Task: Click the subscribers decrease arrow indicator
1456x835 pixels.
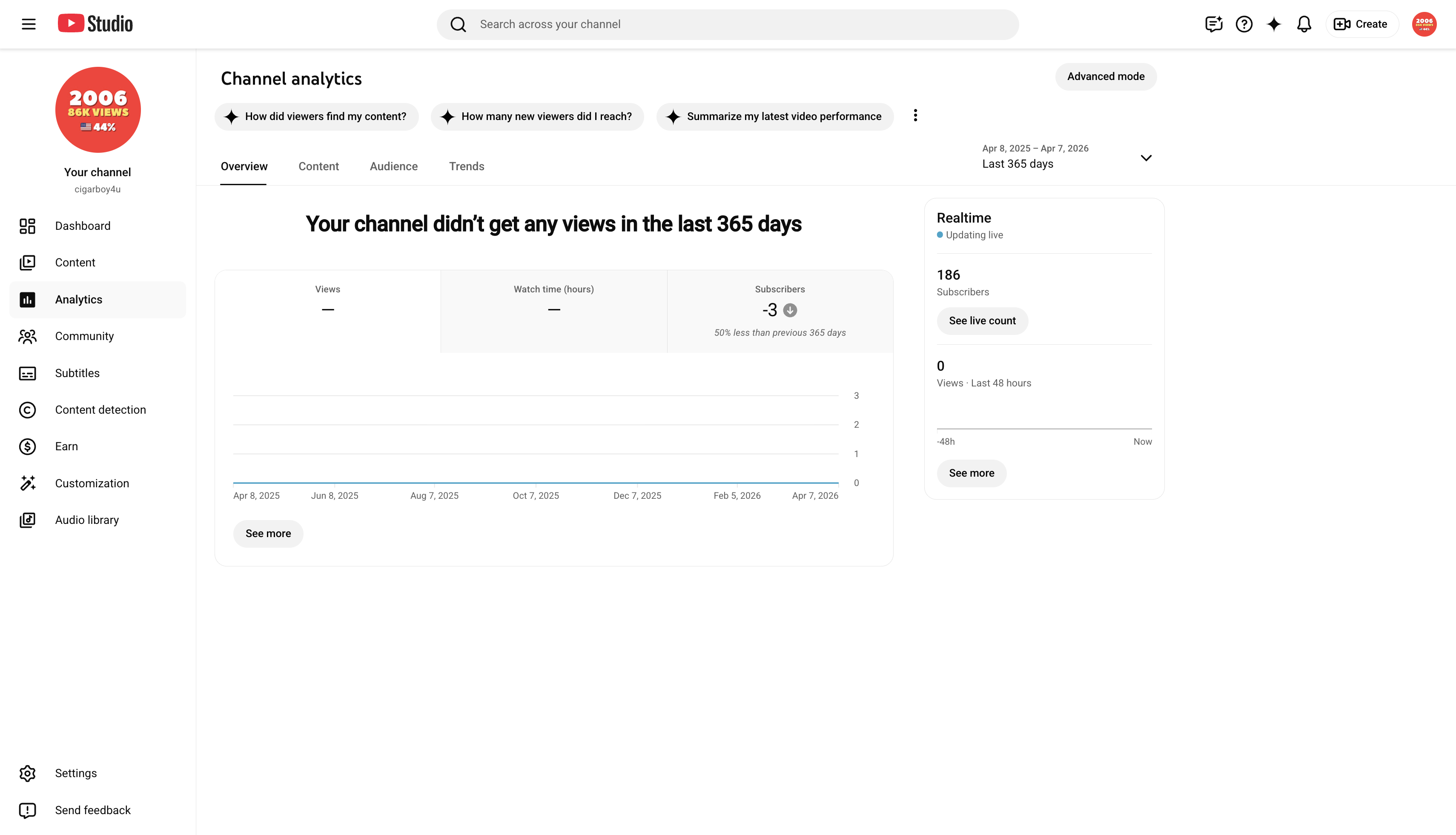Action: (x=790, y=310)
